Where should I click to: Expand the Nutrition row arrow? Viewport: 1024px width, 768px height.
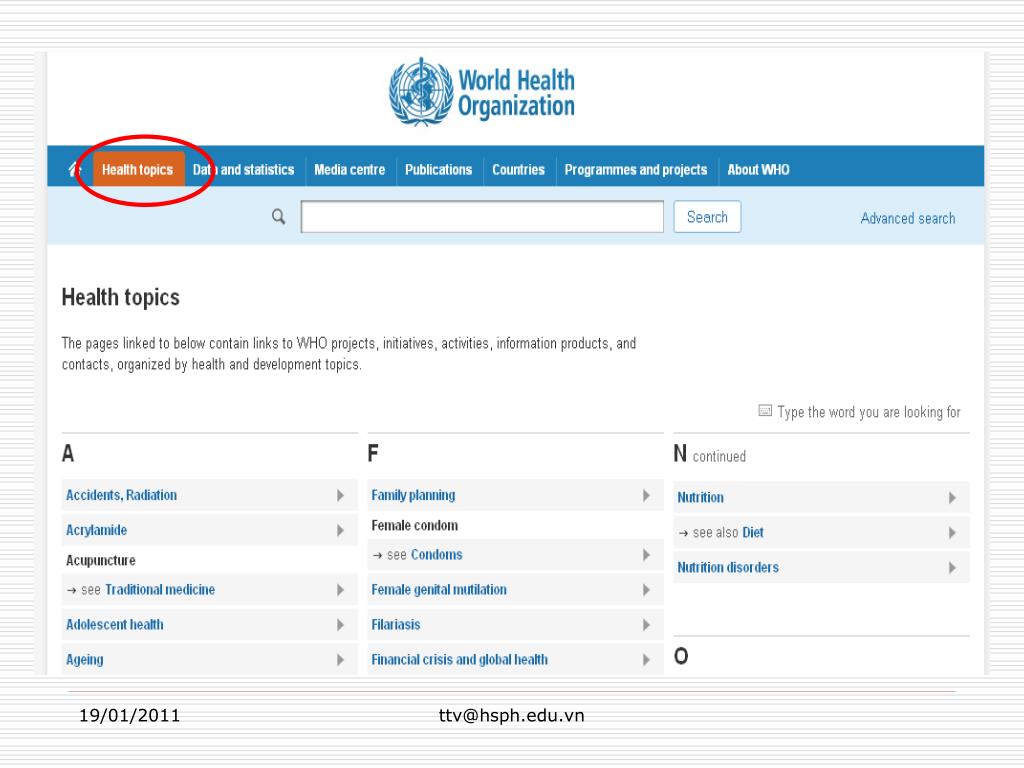(x=952, y=498)
